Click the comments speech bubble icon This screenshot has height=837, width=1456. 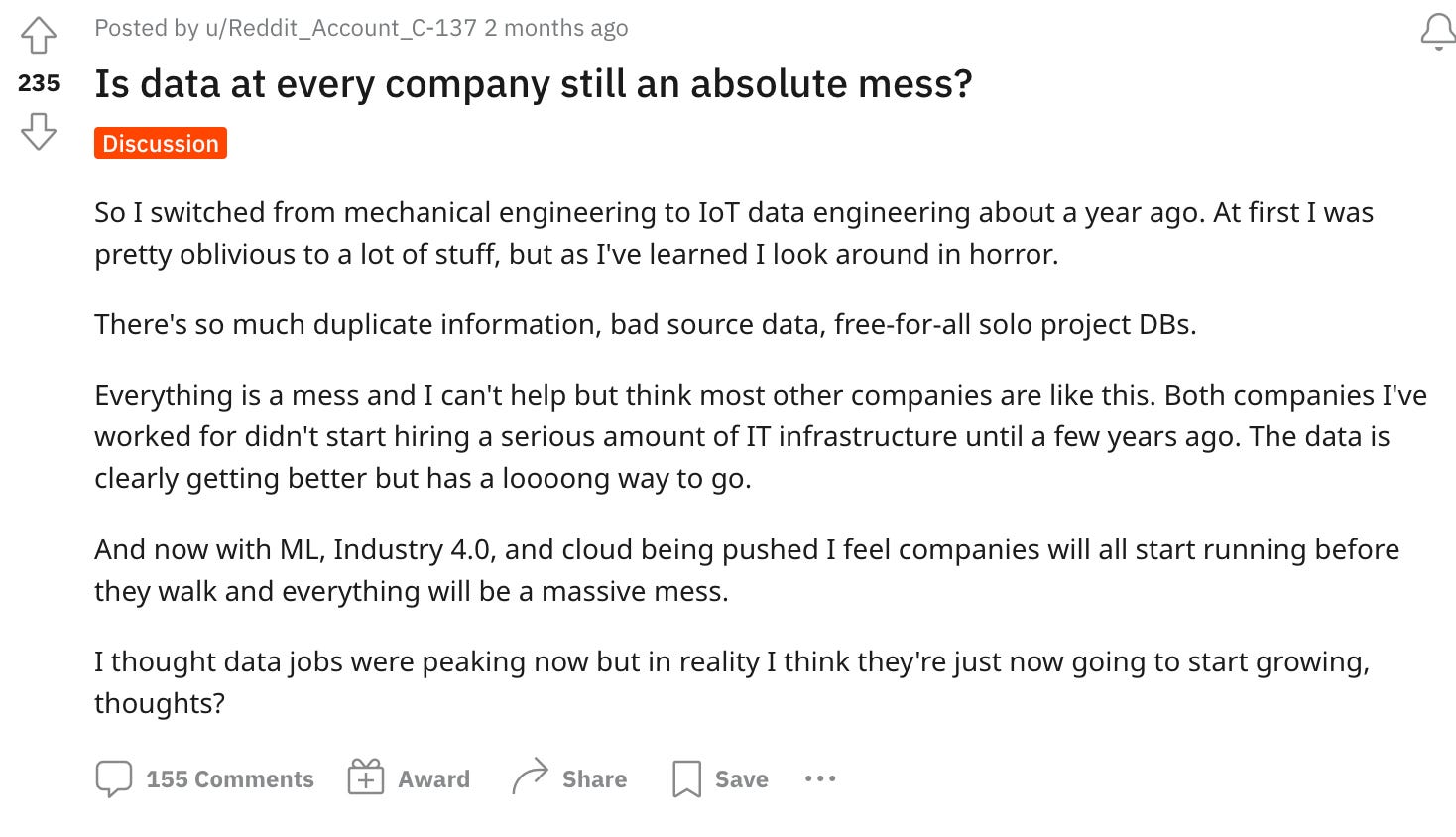tap(116, 778)
